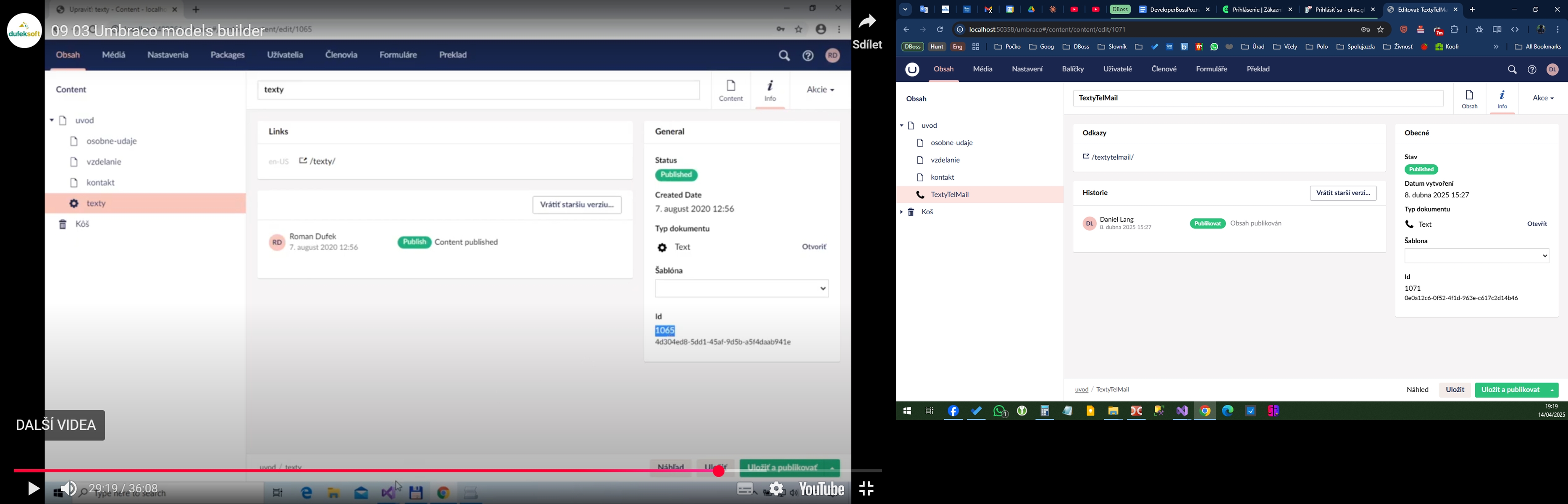Open the Chrome extensions puzzle icon
Image resolution: width=1568 pixels, height=504 pixels.
[x=1455, y=29]
